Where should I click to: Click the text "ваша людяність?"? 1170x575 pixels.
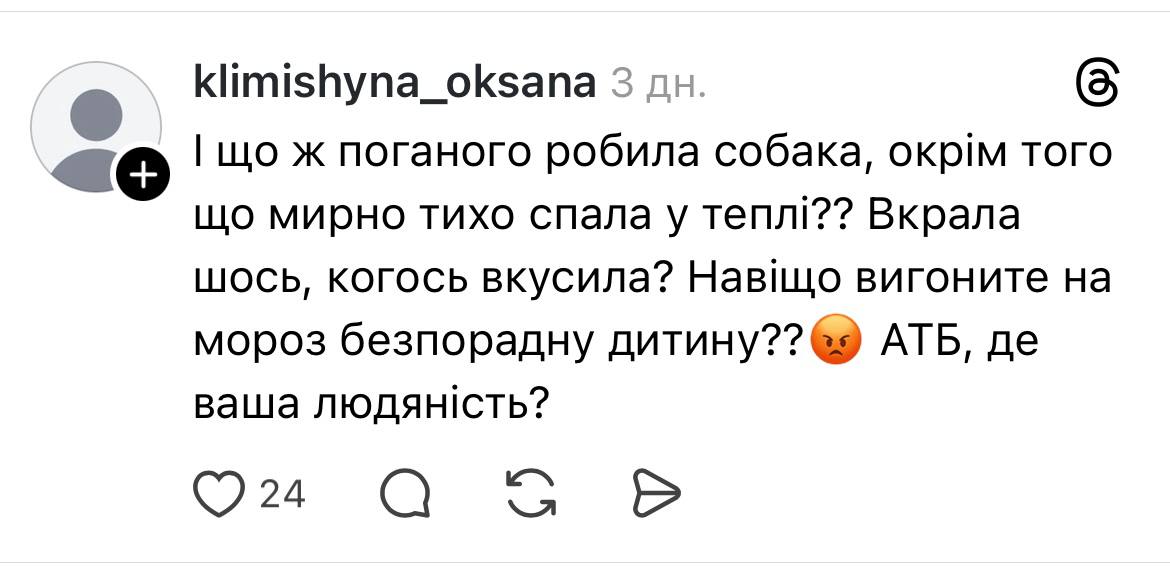pos(370,403)
